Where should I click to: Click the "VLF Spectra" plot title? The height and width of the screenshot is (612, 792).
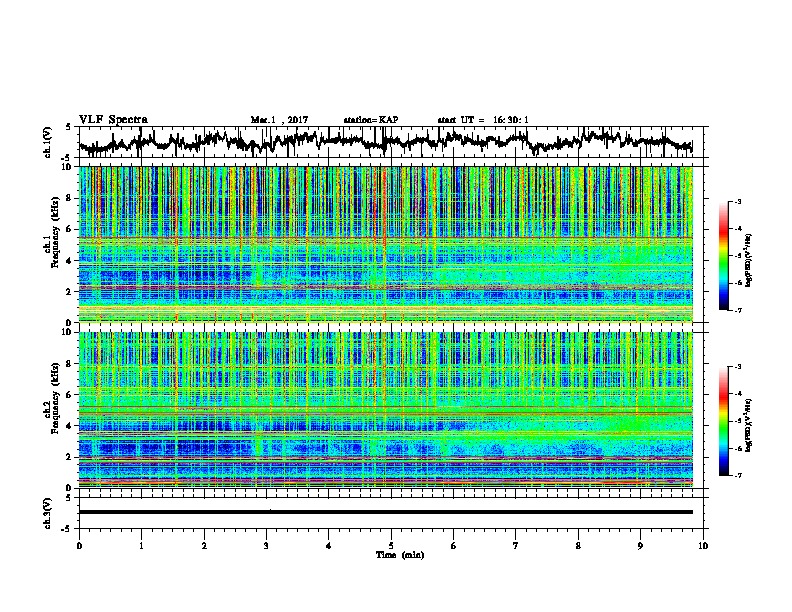click(x=113, y=120)
